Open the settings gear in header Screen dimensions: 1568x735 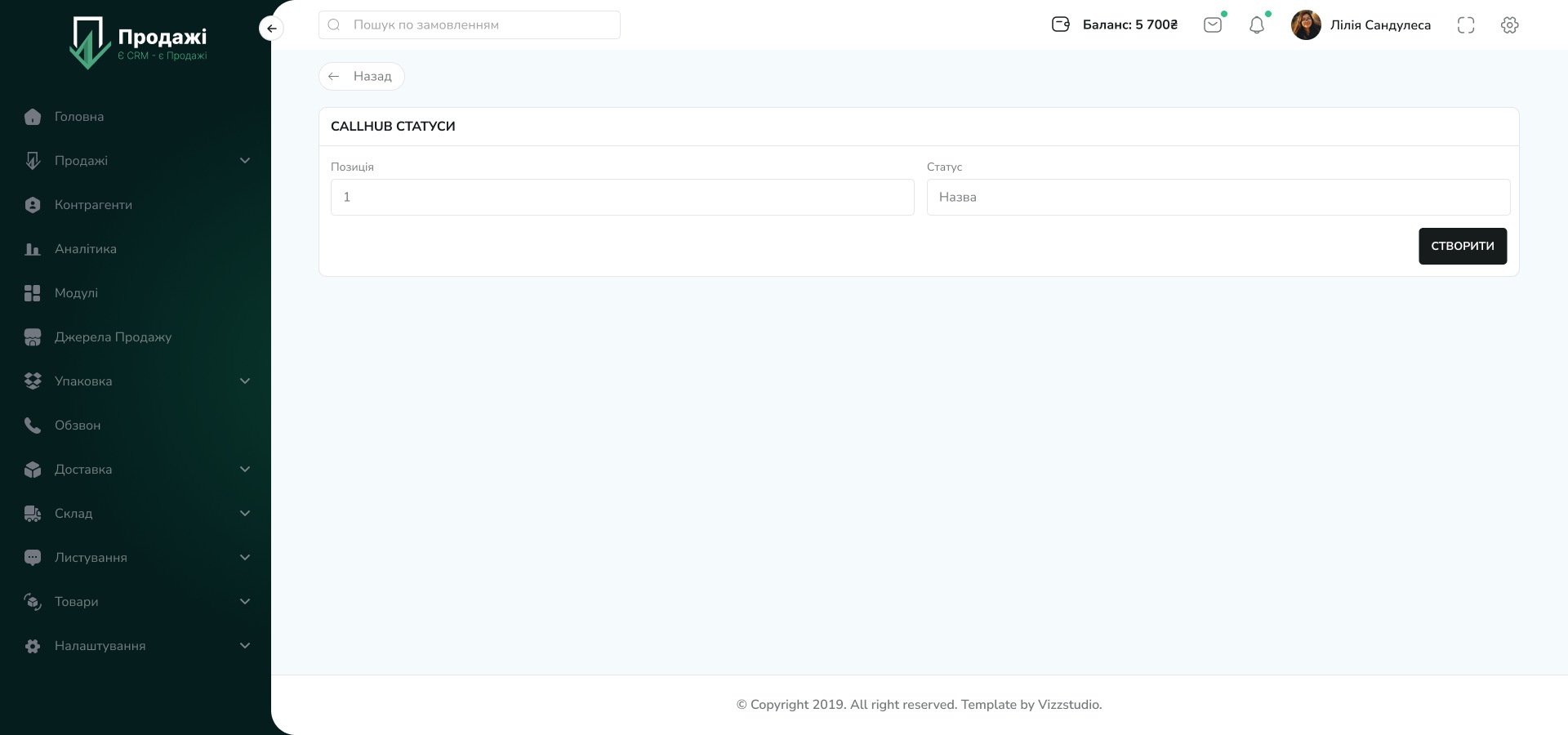tap(1510, 25)
